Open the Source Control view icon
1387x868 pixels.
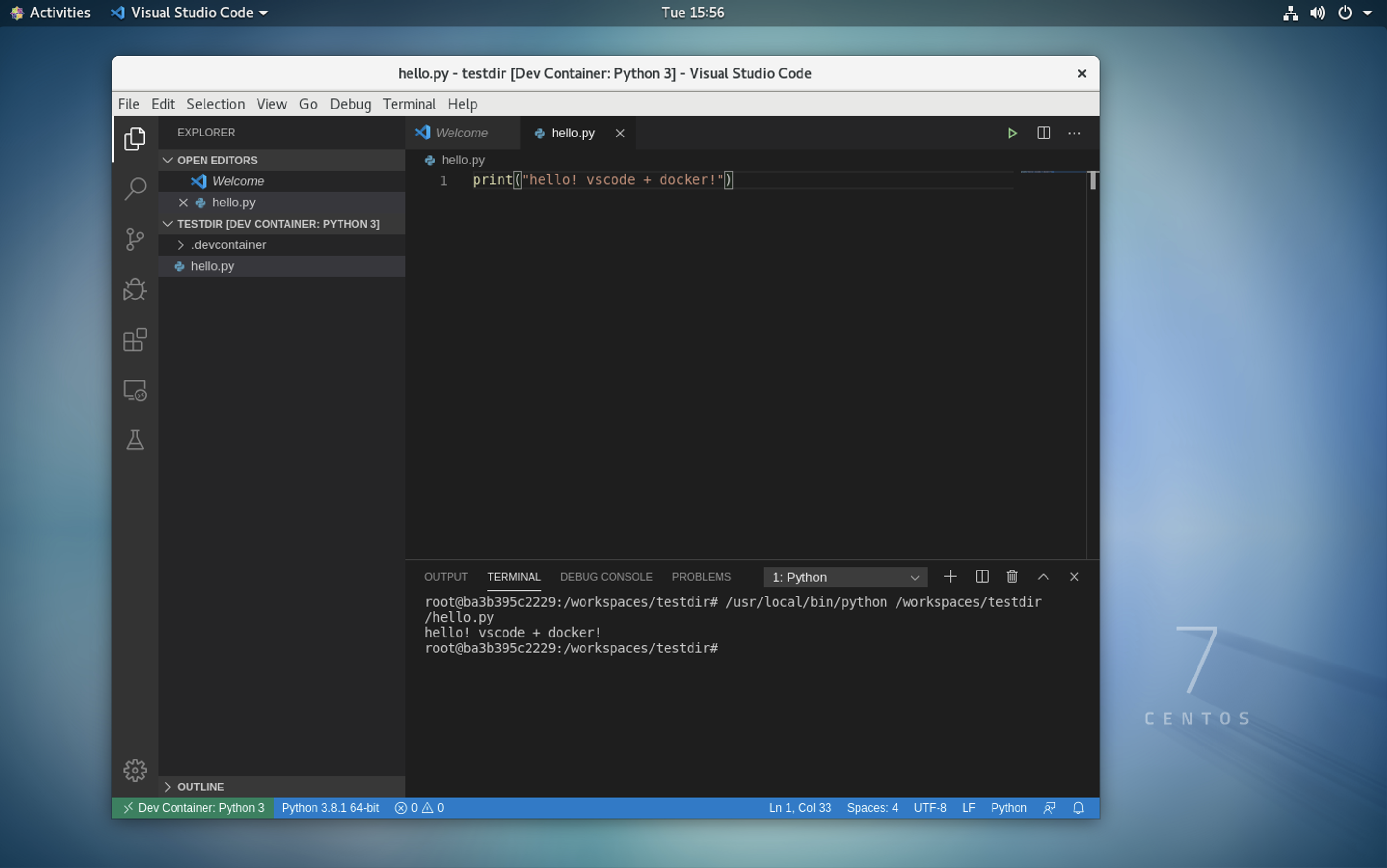tap(135, 239)
